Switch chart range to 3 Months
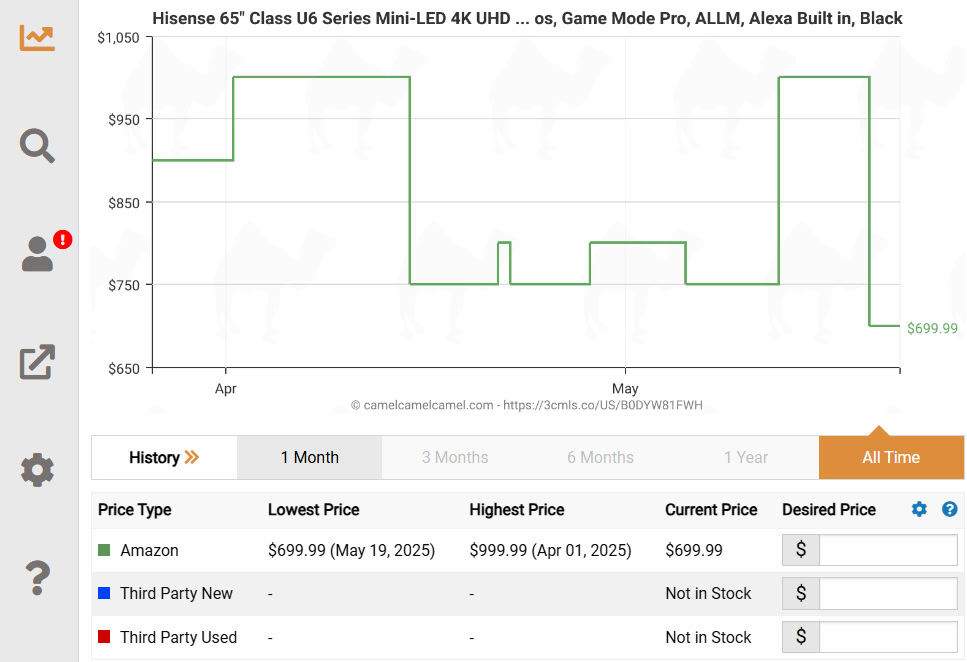The height and width of the screenshot is (662, 967). pyautogui.click(x=455, y=457)
